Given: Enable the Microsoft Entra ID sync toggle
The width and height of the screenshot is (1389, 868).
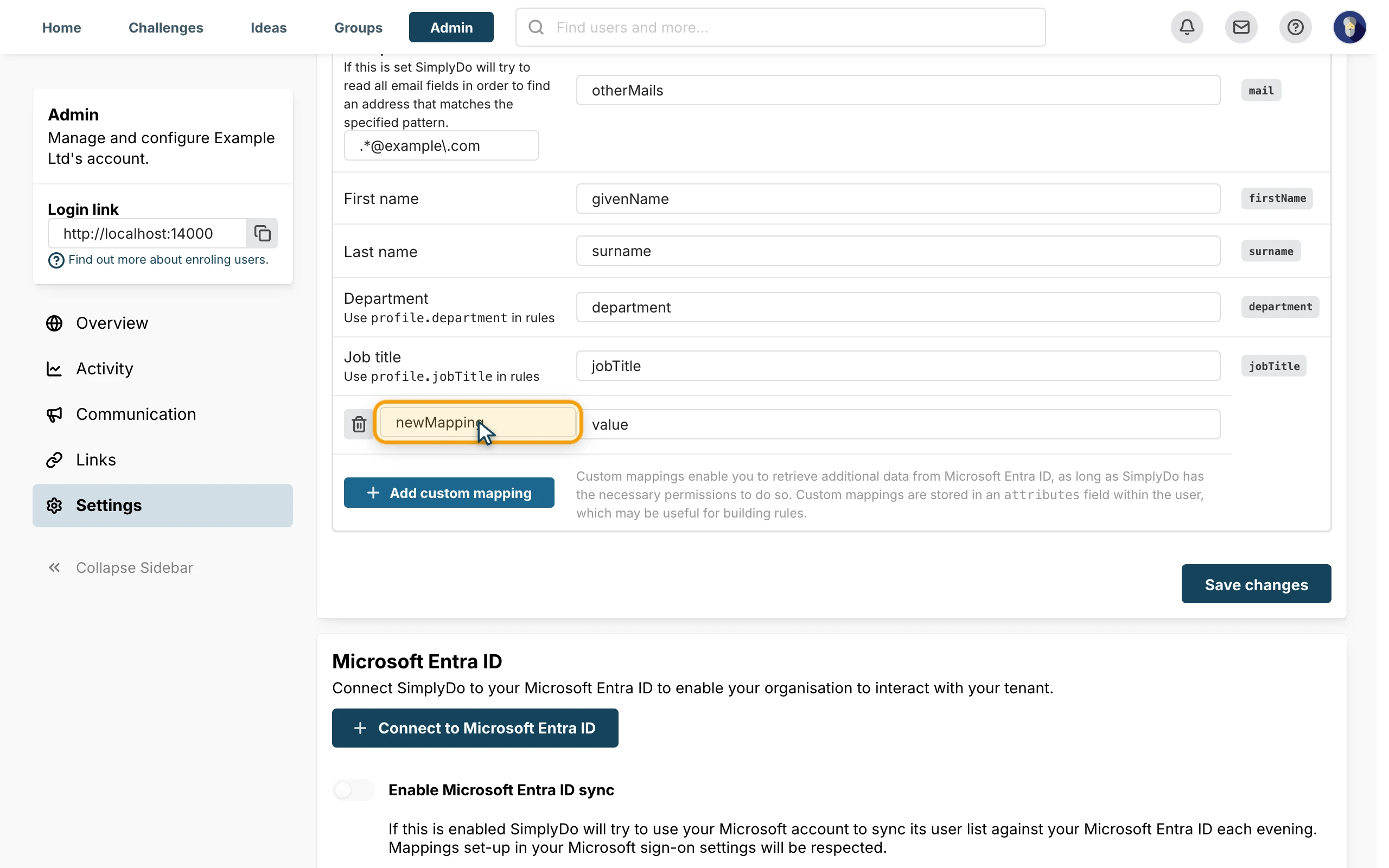Looking at the screenshot, I should [354, 790].
